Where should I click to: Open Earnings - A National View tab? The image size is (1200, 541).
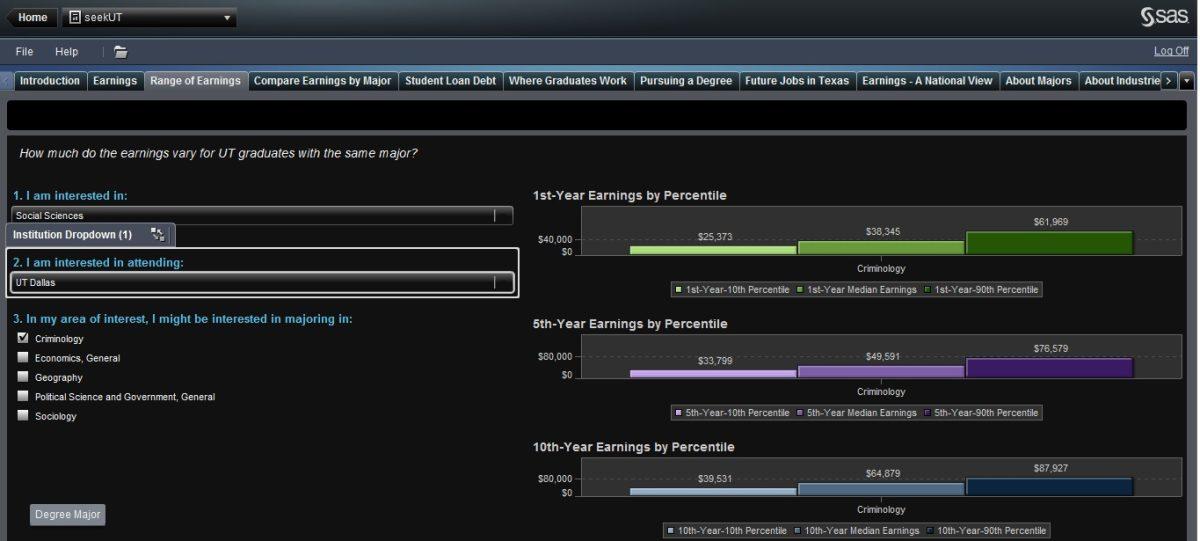coord(927,81)
